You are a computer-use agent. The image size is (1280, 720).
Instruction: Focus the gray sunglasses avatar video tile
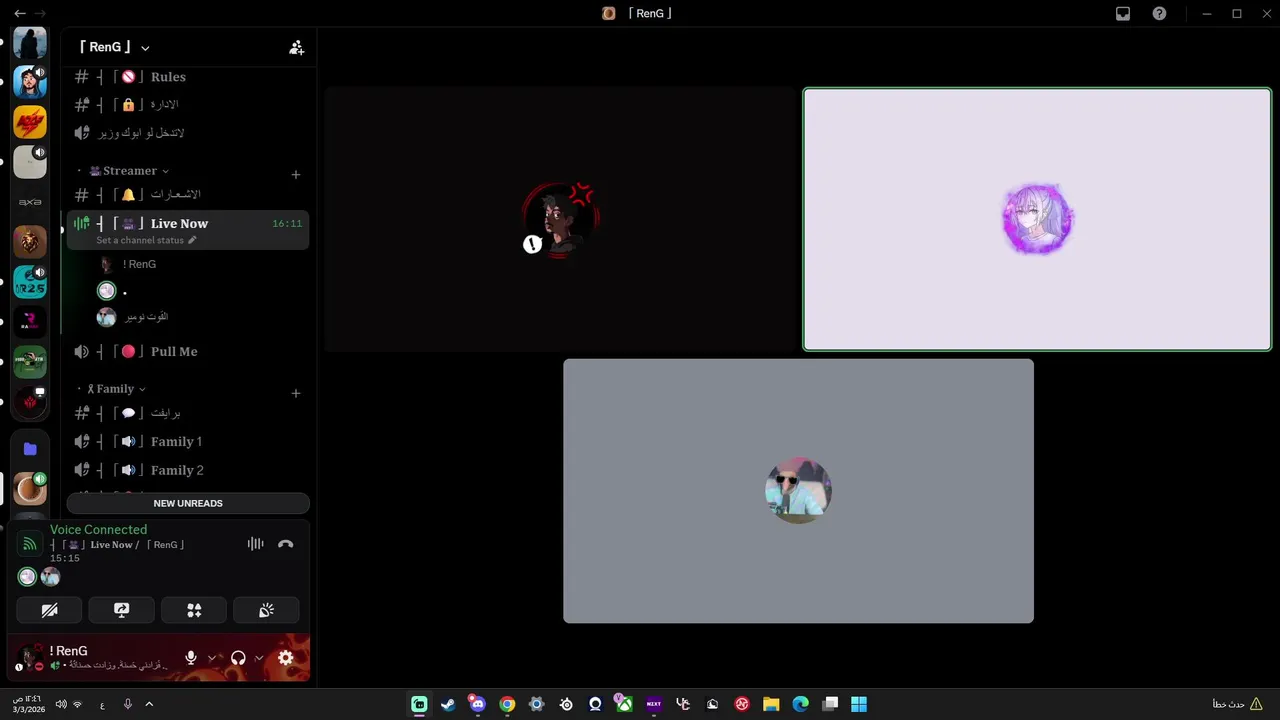click(798, 491)
